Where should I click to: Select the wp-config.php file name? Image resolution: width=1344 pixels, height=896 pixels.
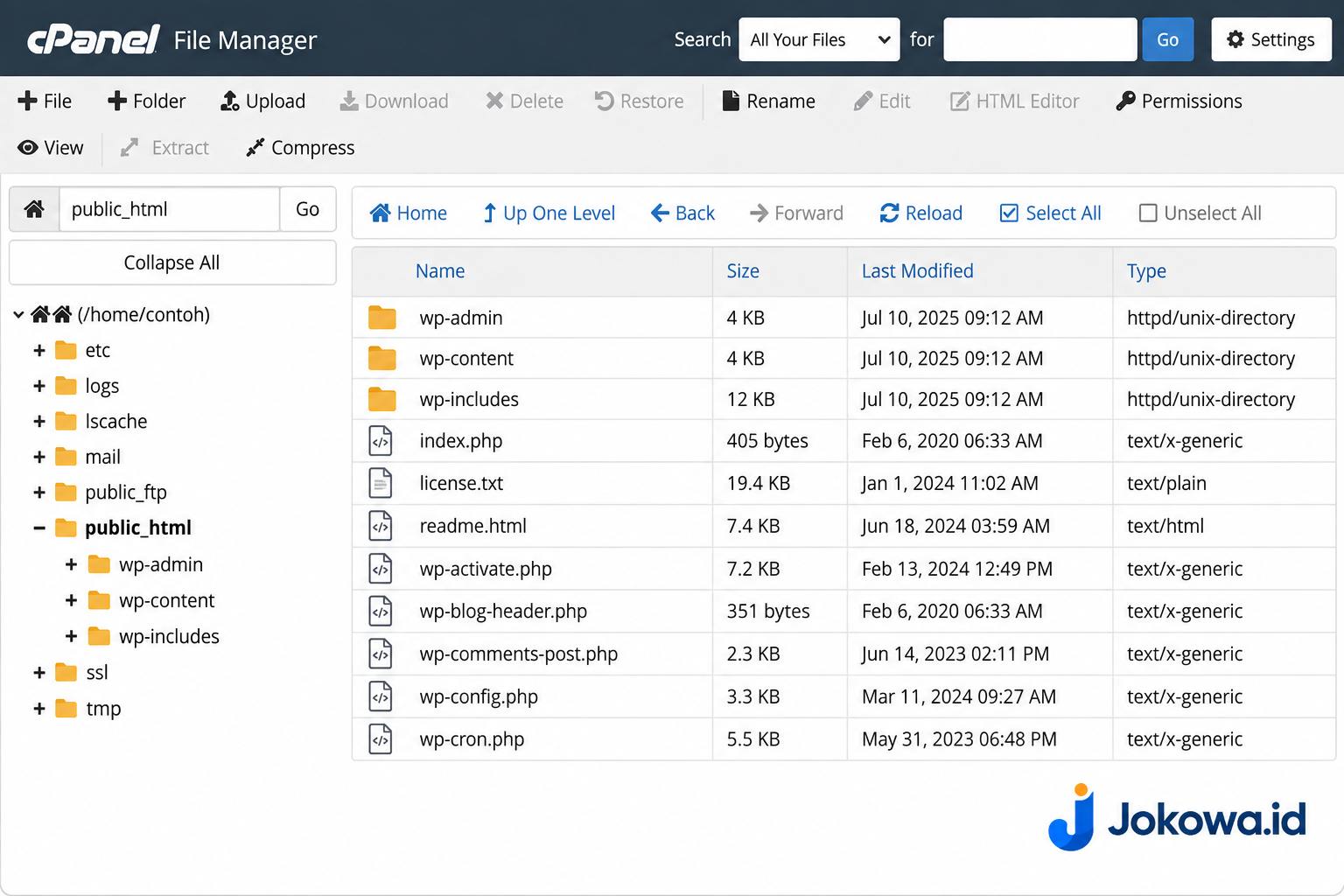pyautogui.click(x=479, y=696)
